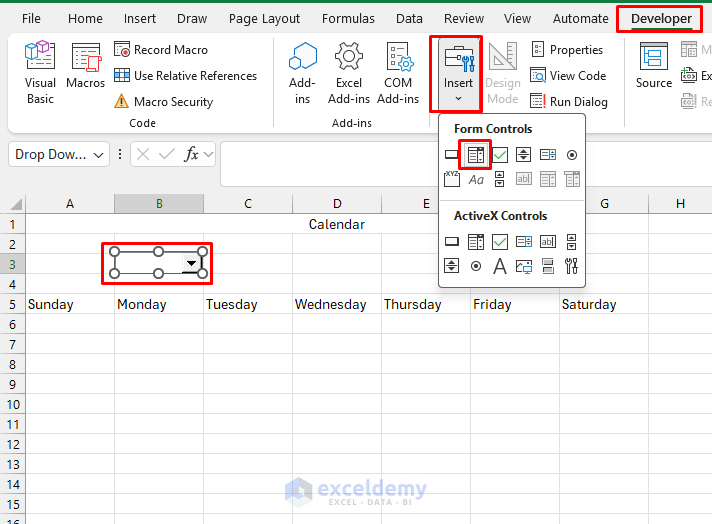712x524 pixels.
Task: Click Run Dialog
Action: tap(569, 102)
